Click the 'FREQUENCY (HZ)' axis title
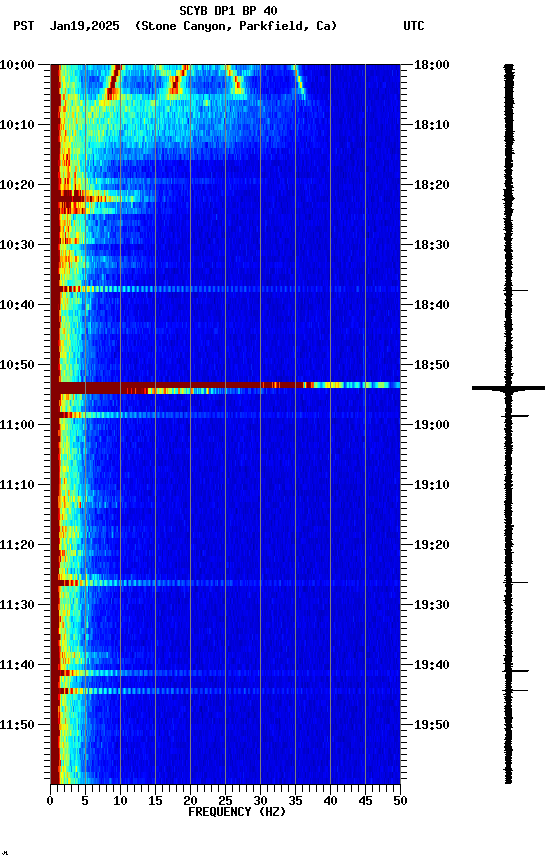Image resolution: width=552 pixels, height=864 pixels. tap(237, 812)
